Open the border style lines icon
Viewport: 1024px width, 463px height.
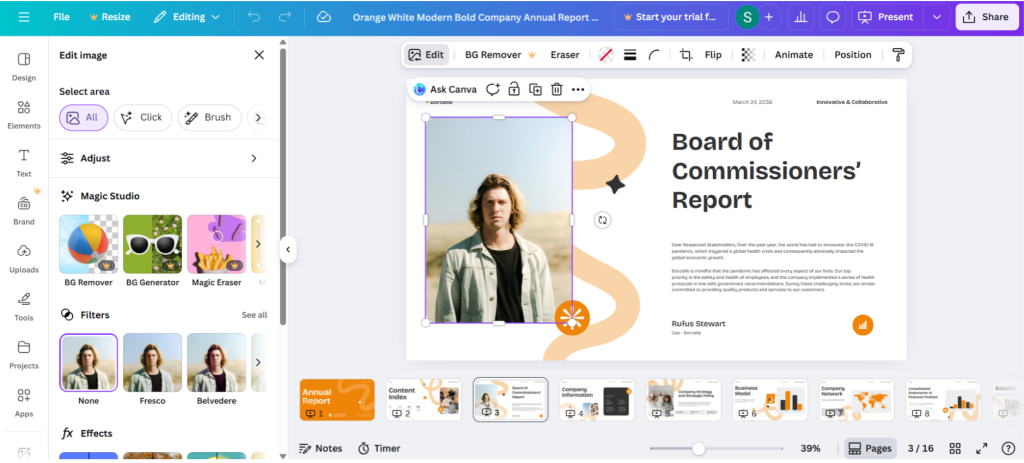click(630, 55)
